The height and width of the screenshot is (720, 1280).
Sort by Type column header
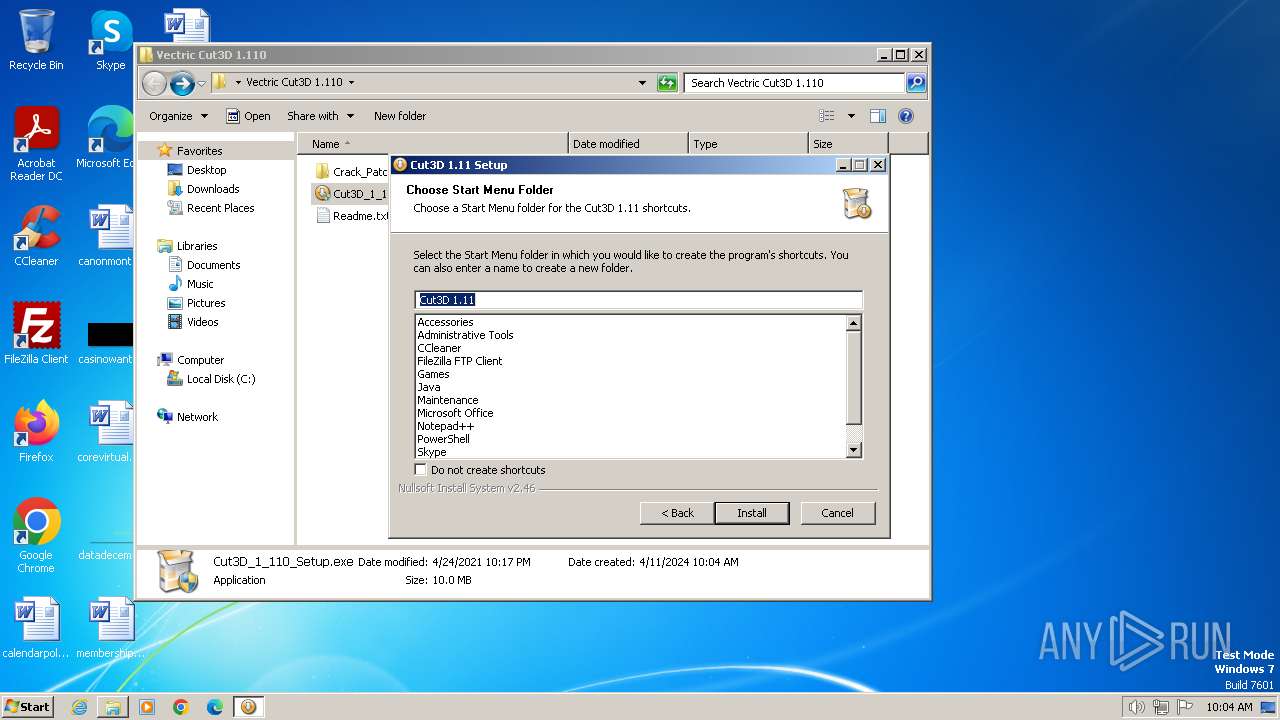pyautogui.click(x=748, y=144)
